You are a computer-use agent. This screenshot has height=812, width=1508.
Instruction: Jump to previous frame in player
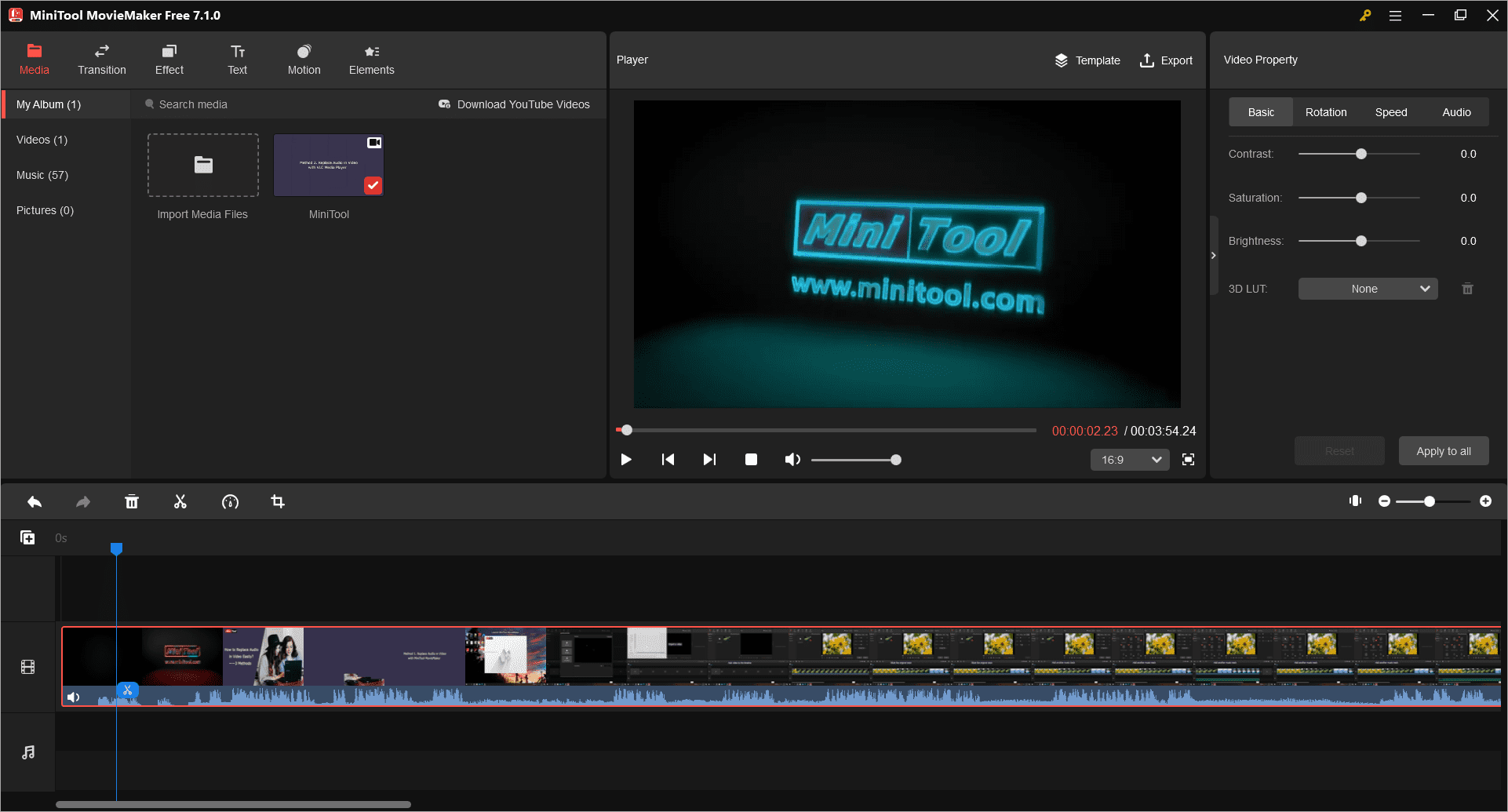[x=668, y=460]
